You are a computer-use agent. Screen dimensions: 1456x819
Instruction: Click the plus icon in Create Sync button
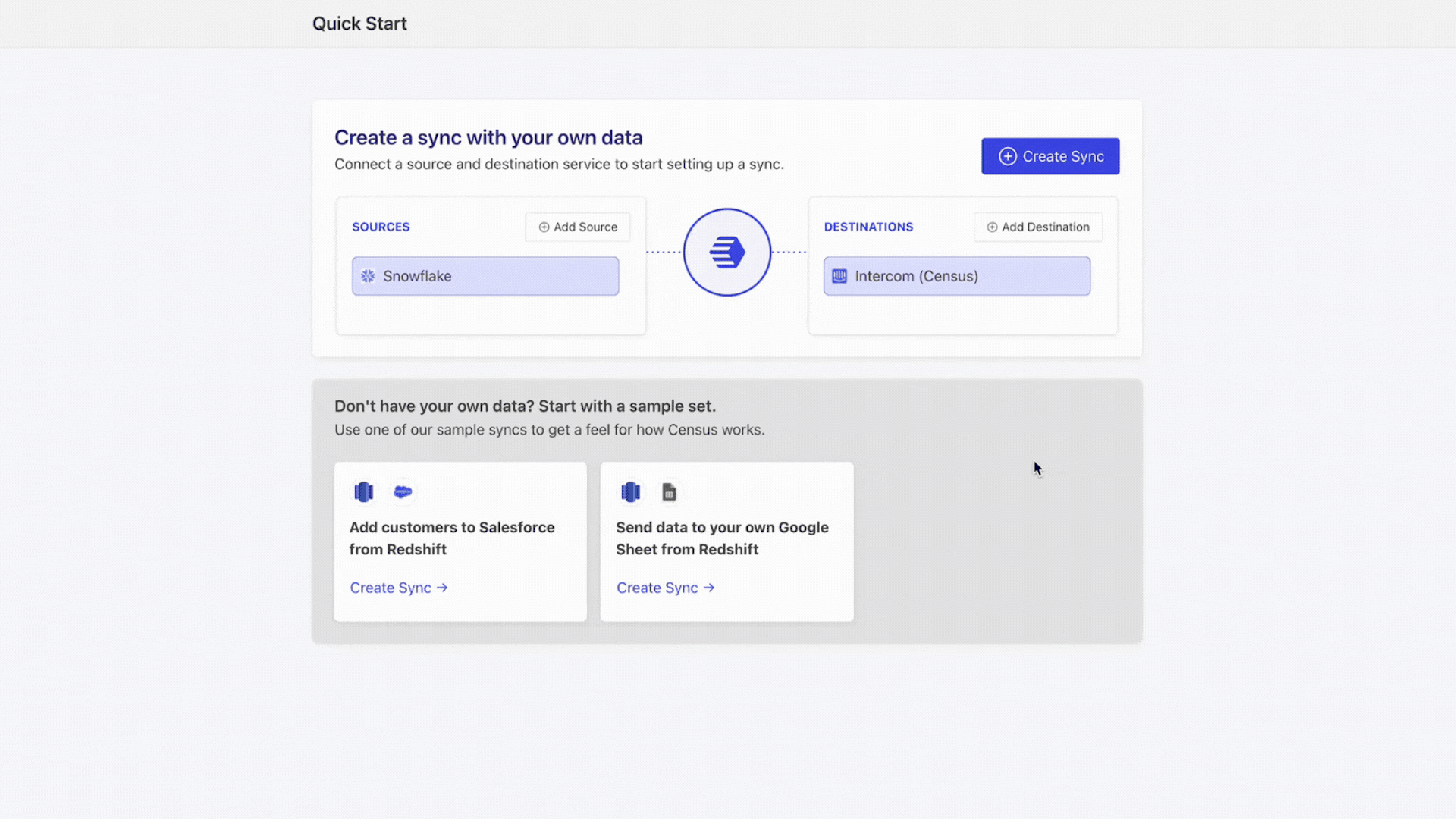click(x=1007, y=156)
